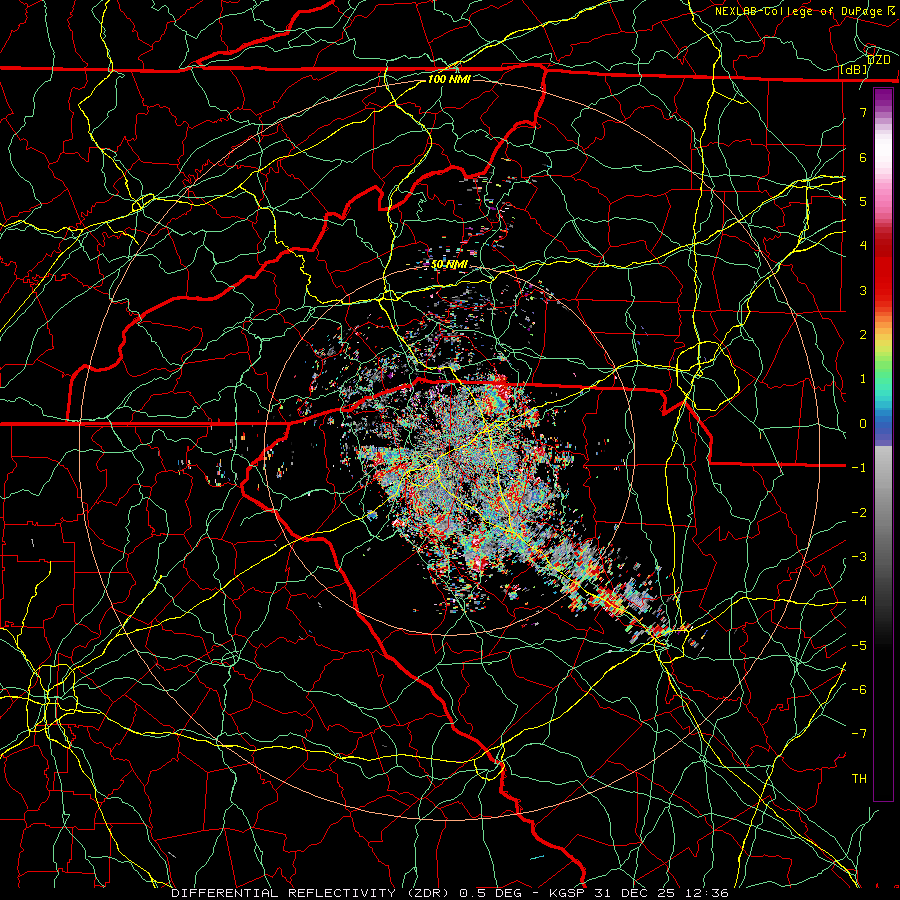Screen dimensions: 900x900
Task: Click the -1 value on color scale
Action: (x=859, y=468)
